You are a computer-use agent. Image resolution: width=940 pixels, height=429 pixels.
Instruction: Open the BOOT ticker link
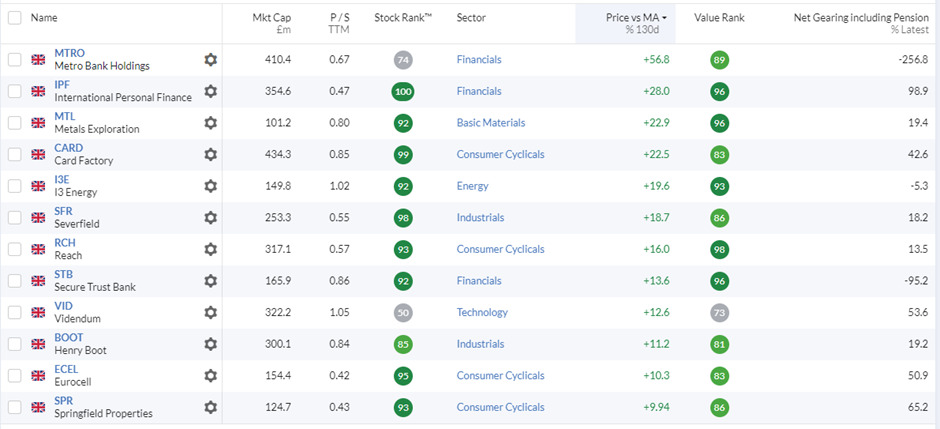pos(69,338)
